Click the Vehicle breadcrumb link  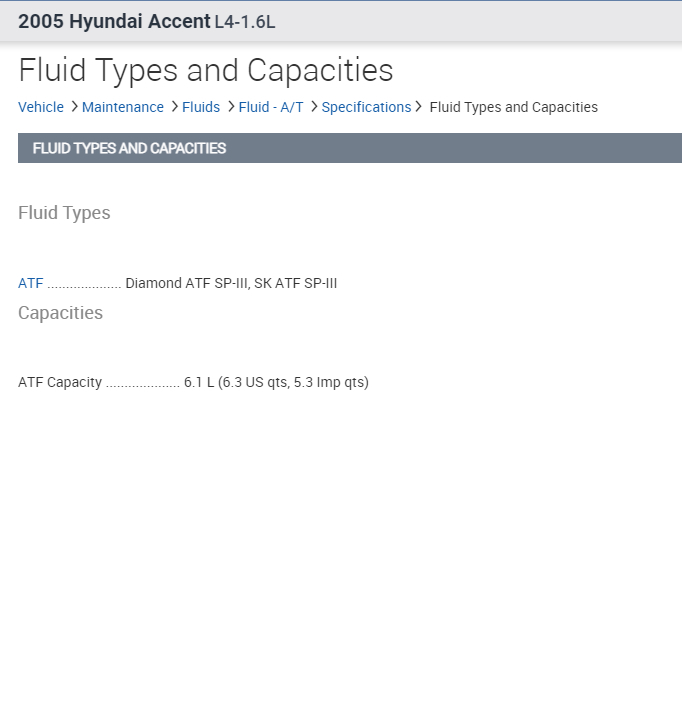point(41,107)
